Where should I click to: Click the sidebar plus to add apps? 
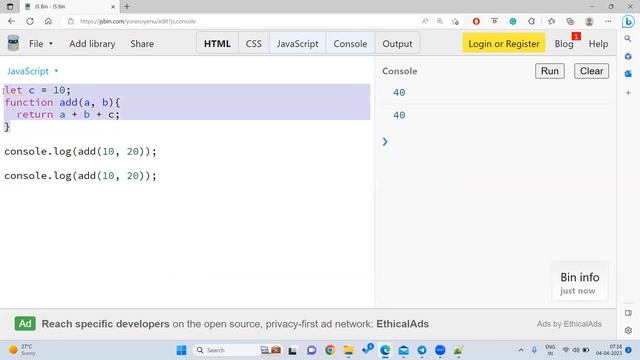(x=628, y=93)
